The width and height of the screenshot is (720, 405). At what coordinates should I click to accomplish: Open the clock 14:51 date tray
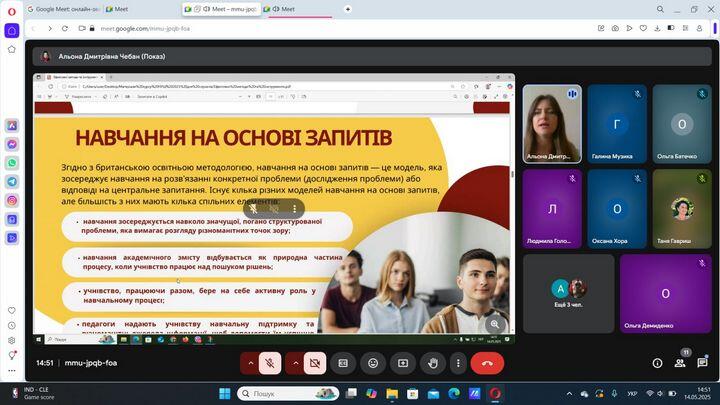700,394
